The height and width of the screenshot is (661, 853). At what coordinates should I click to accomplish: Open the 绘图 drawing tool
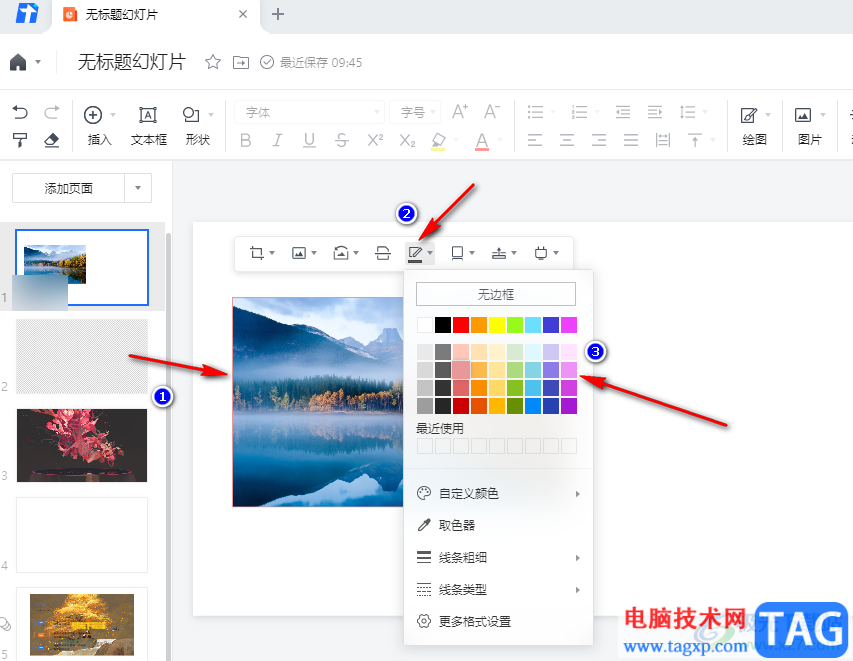tap(754, 126)
